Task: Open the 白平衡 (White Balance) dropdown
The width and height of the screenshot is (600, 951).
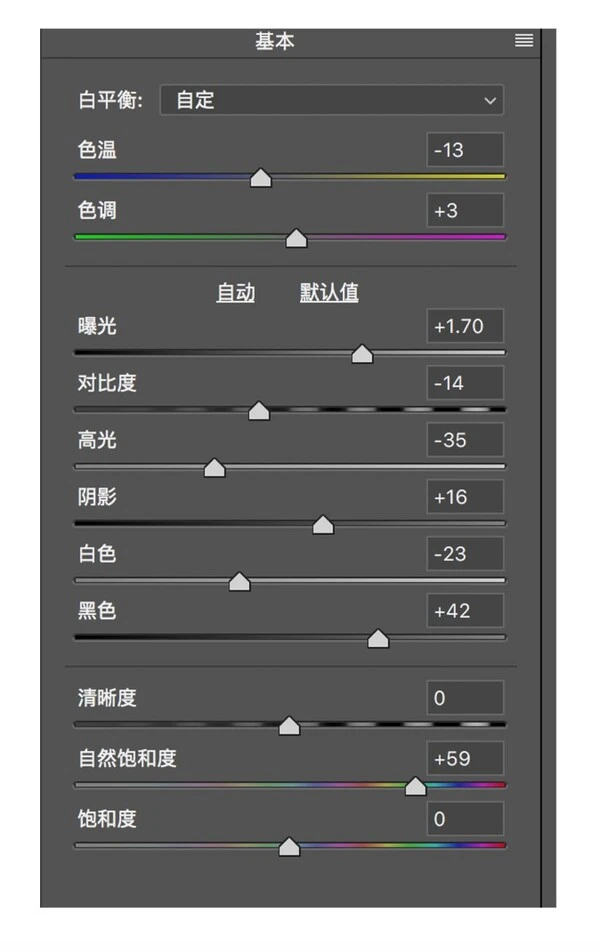Action: pos(331,100)
